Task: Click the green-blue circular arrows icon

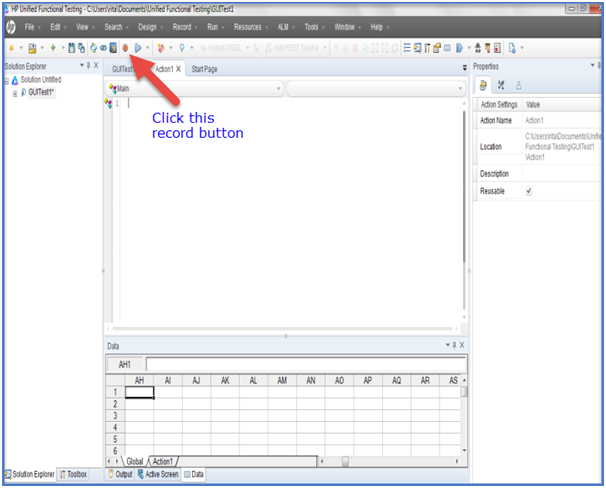Action: point(93,48)
